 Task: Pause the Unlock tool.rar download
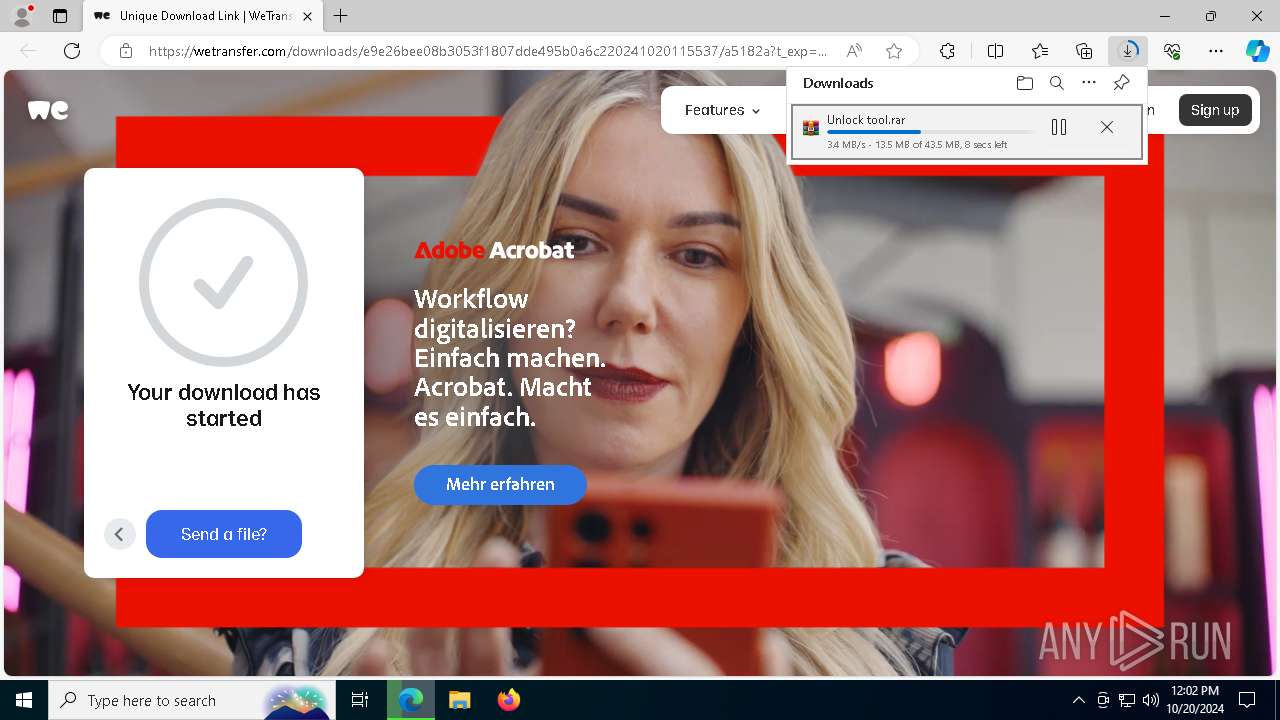pyautogui.click(x=1059, y=127)
